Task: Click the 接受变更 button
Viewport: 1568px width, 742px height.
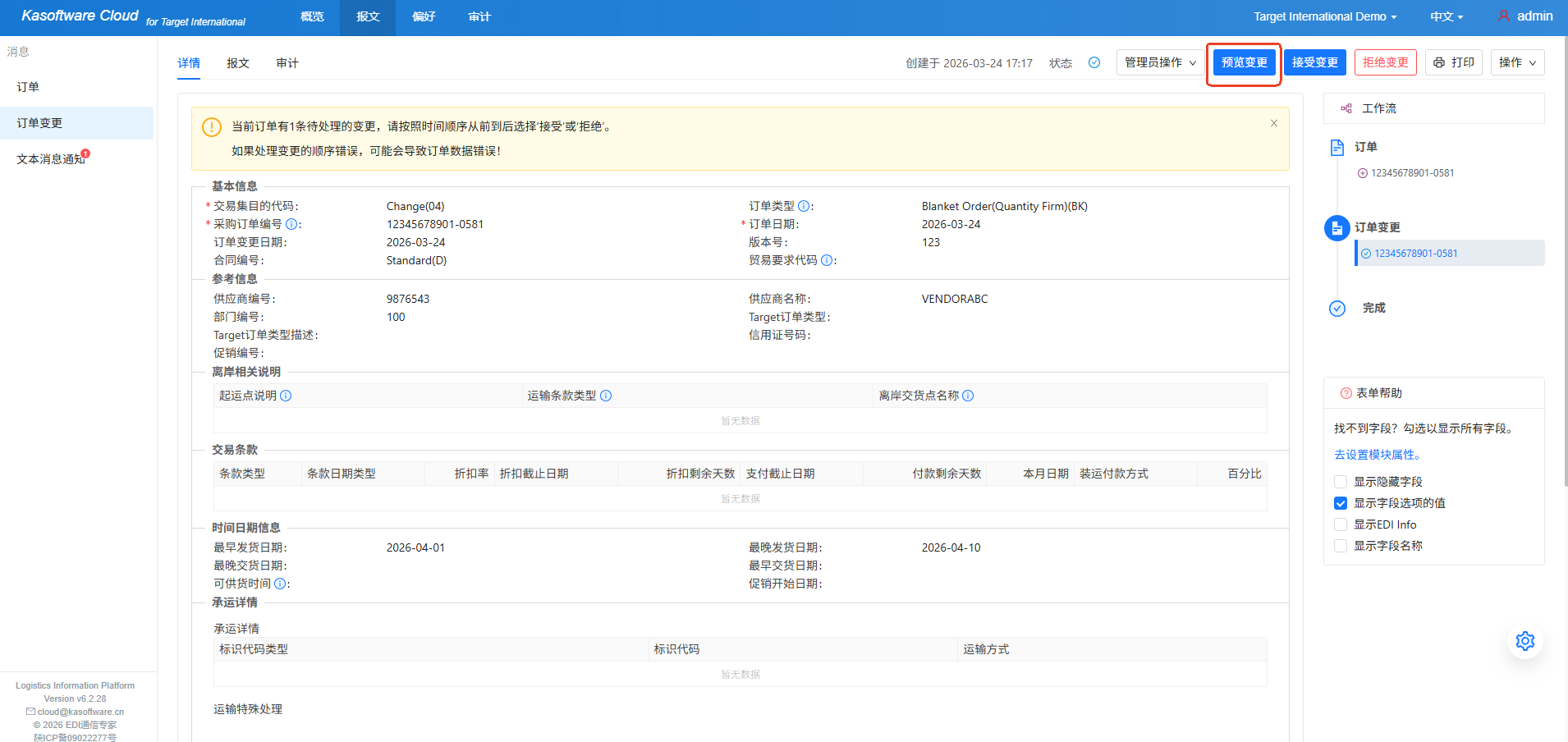Action: (x=1314, y=62)
